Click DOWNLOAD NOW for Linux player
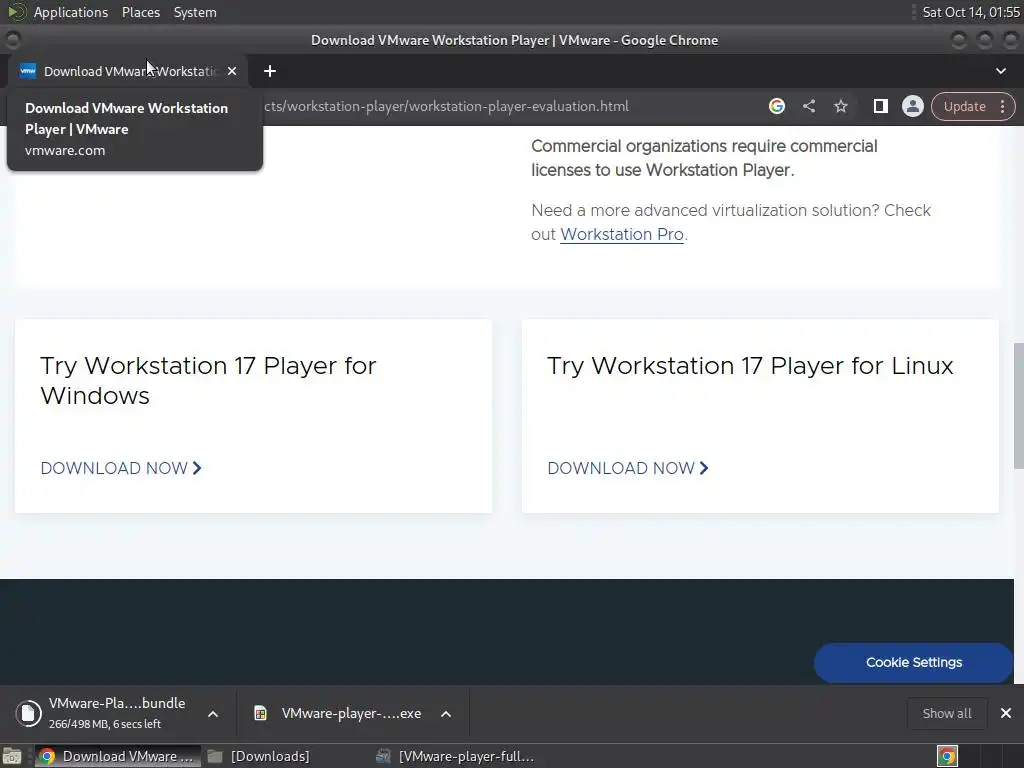 [628, 468]
